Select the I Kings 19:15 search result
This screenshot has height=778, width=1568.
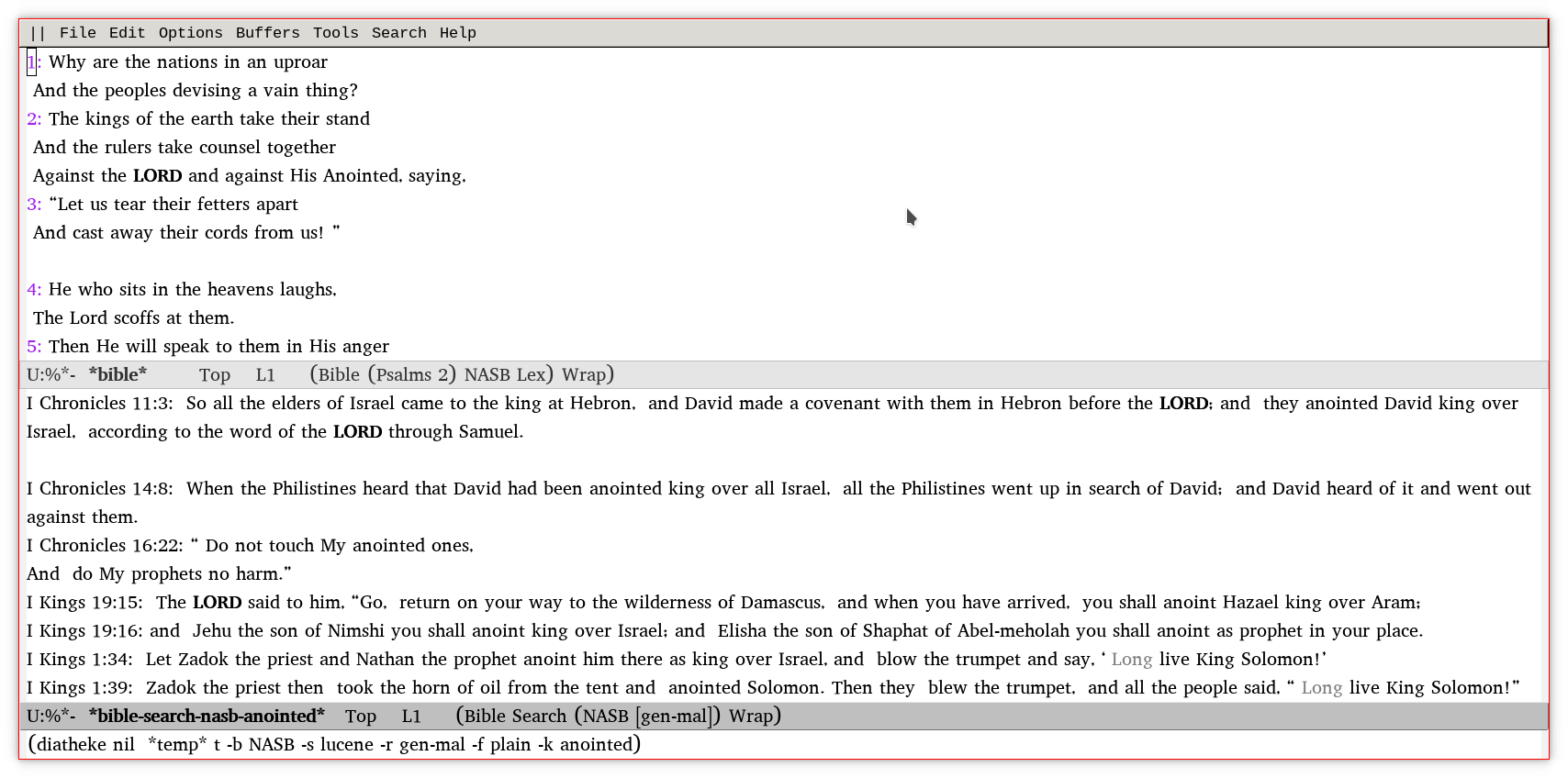click(84, 603)
